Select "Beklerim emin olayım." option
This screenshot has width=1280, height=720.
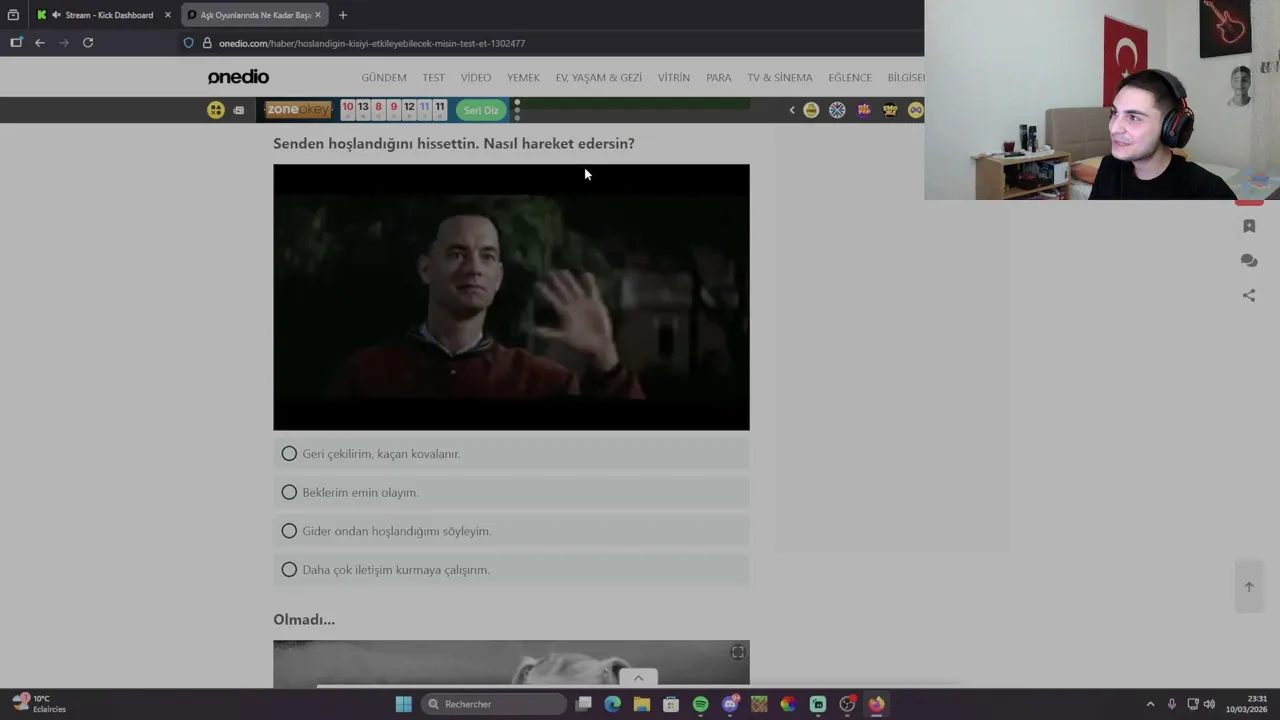511,492
